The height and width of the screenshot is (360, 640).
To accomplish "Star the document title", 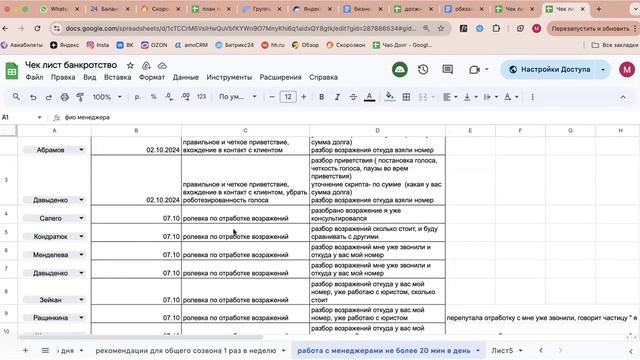I will (130, 65).
